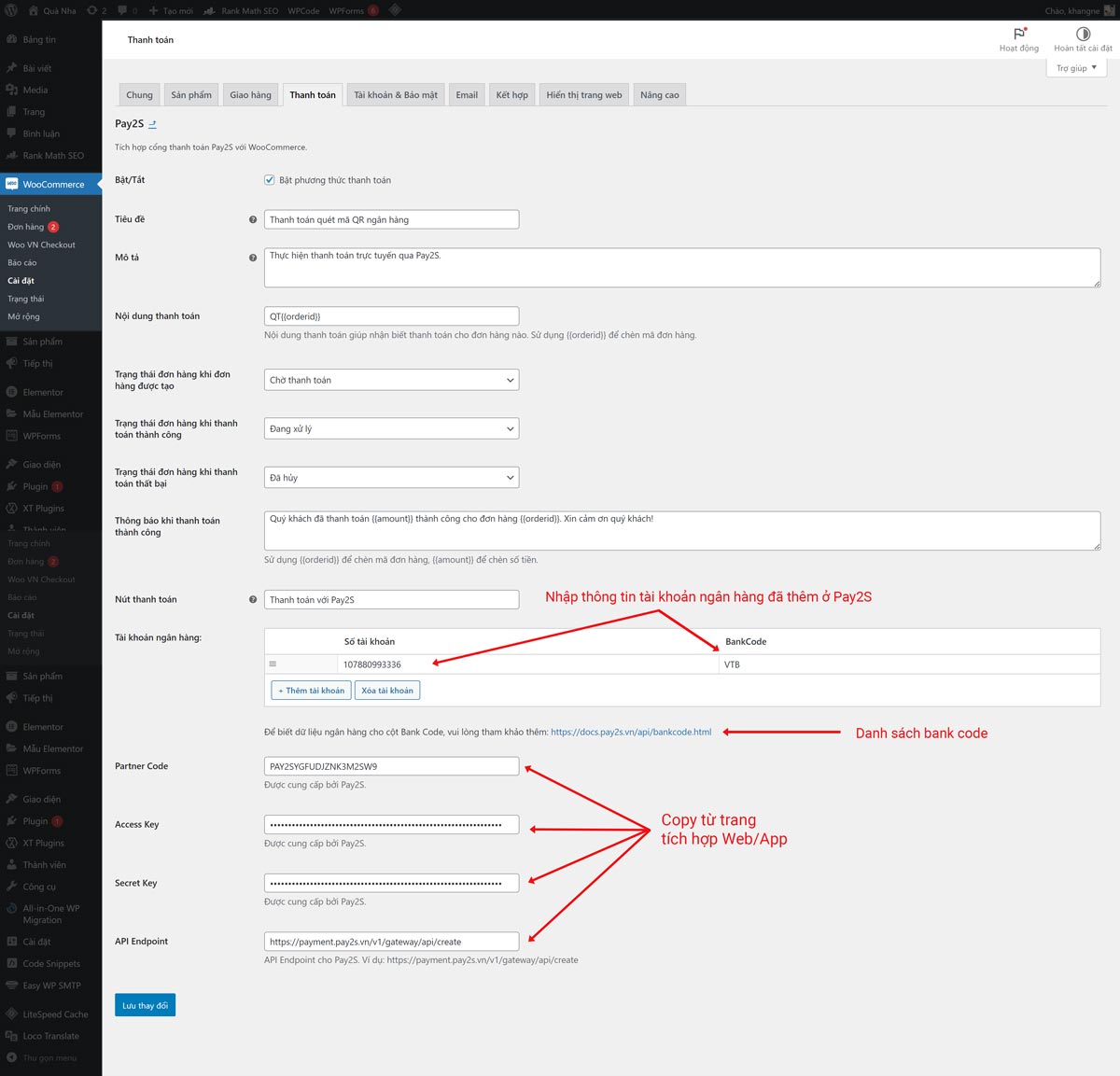
Task: Open the updates icon showing 2
Action: tap(97, 10)
